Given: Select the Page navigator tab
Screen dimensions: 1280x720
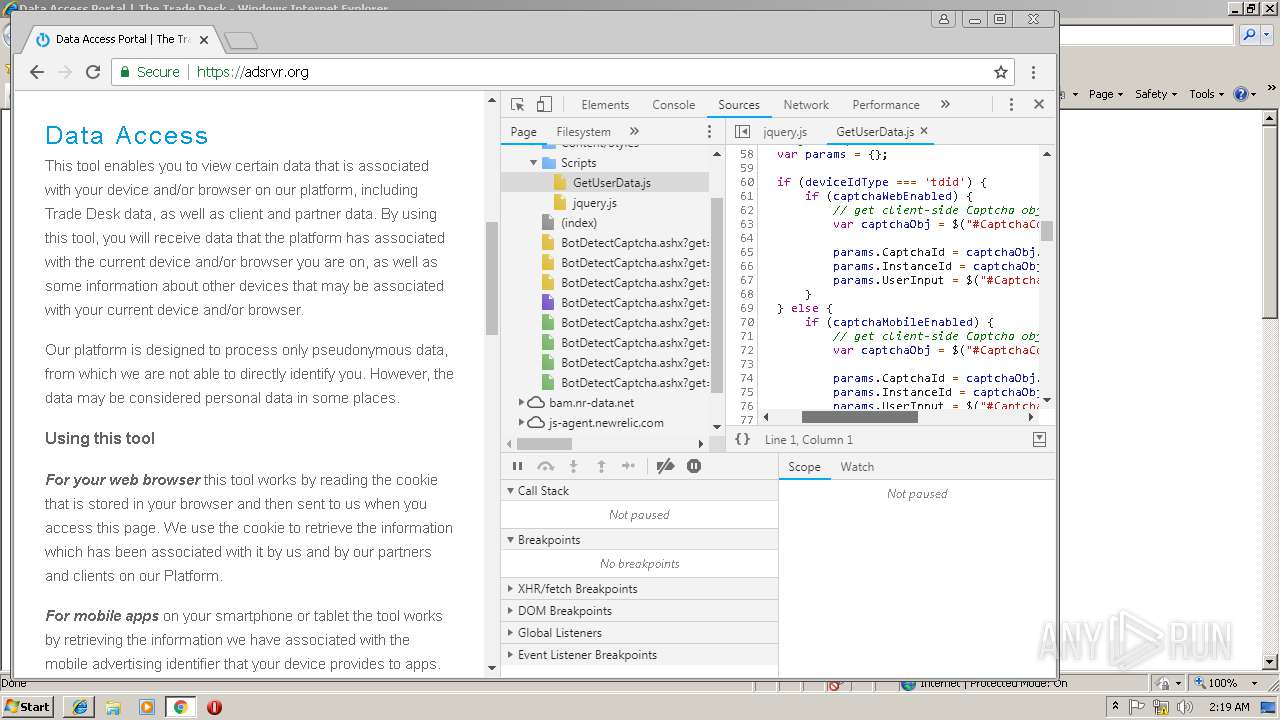Looking at the screenshot, I should (523, 132).
